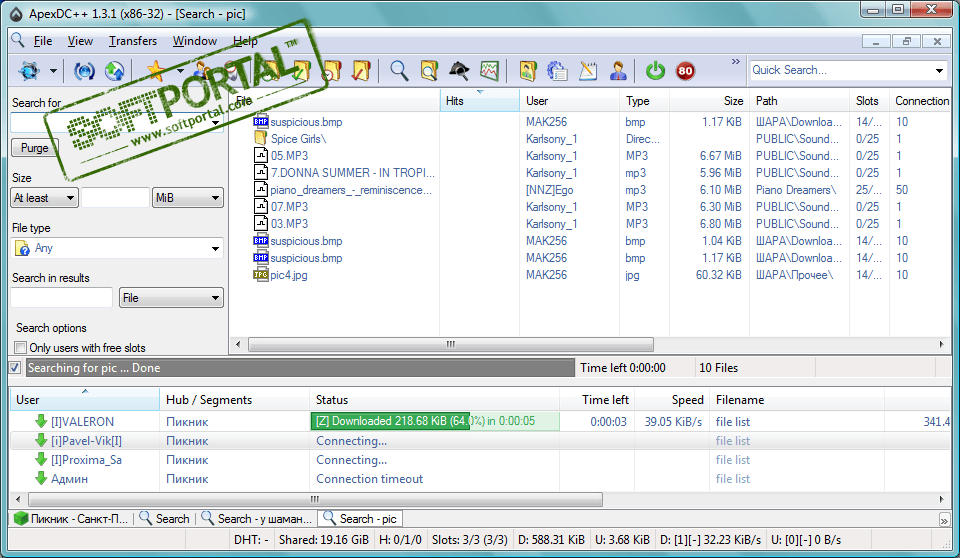Click Shared: 19.16 GiB in status bar
The height and width of the screenshot is (558, 960).
pyautogui.click(x=324, y=540)
